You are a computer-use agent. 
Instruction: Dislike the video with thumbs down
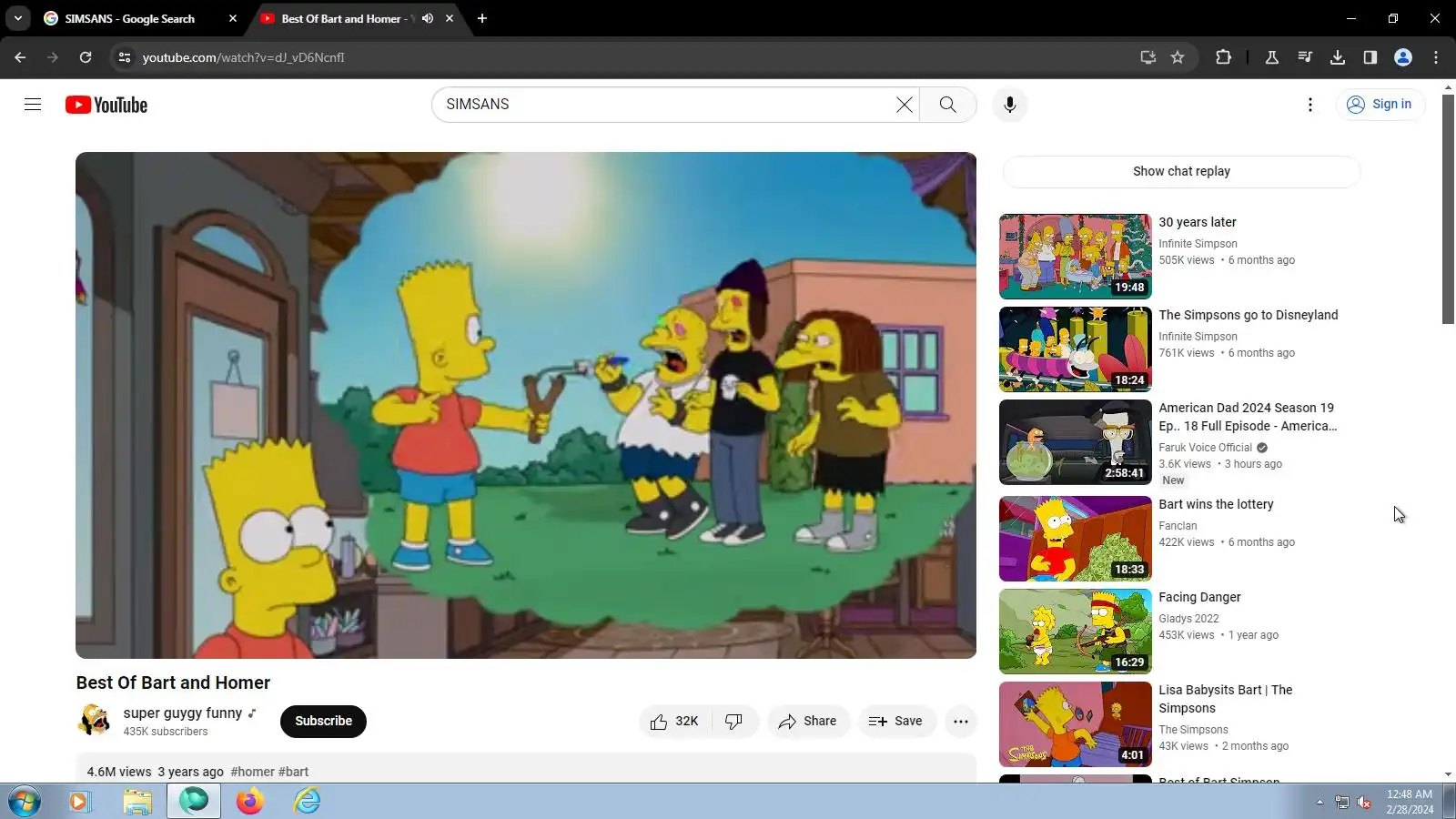point(734,722)
